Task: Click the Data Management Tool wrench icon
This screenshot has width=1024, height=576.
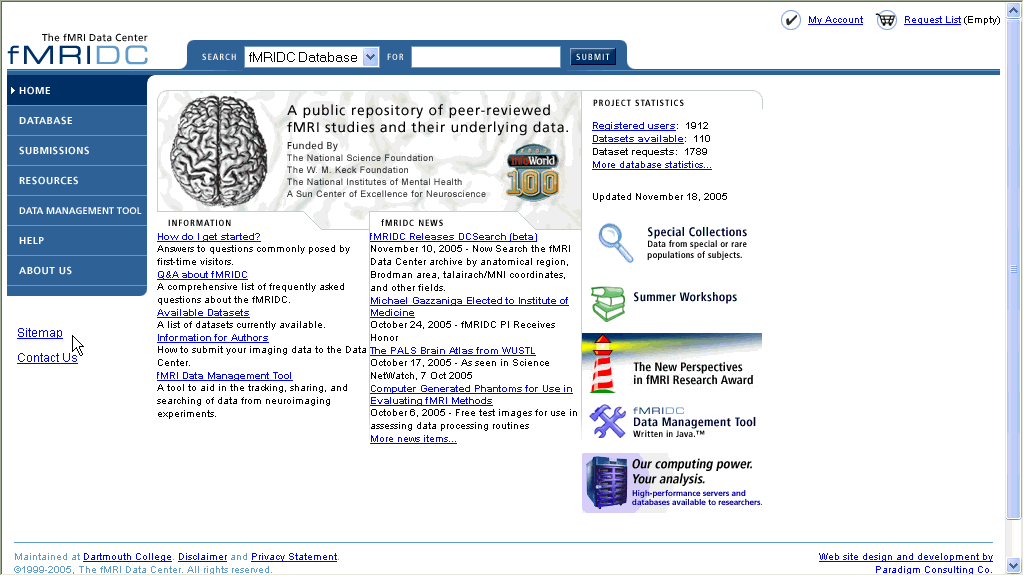Action: pyautogui.click(x=608, y=422)
